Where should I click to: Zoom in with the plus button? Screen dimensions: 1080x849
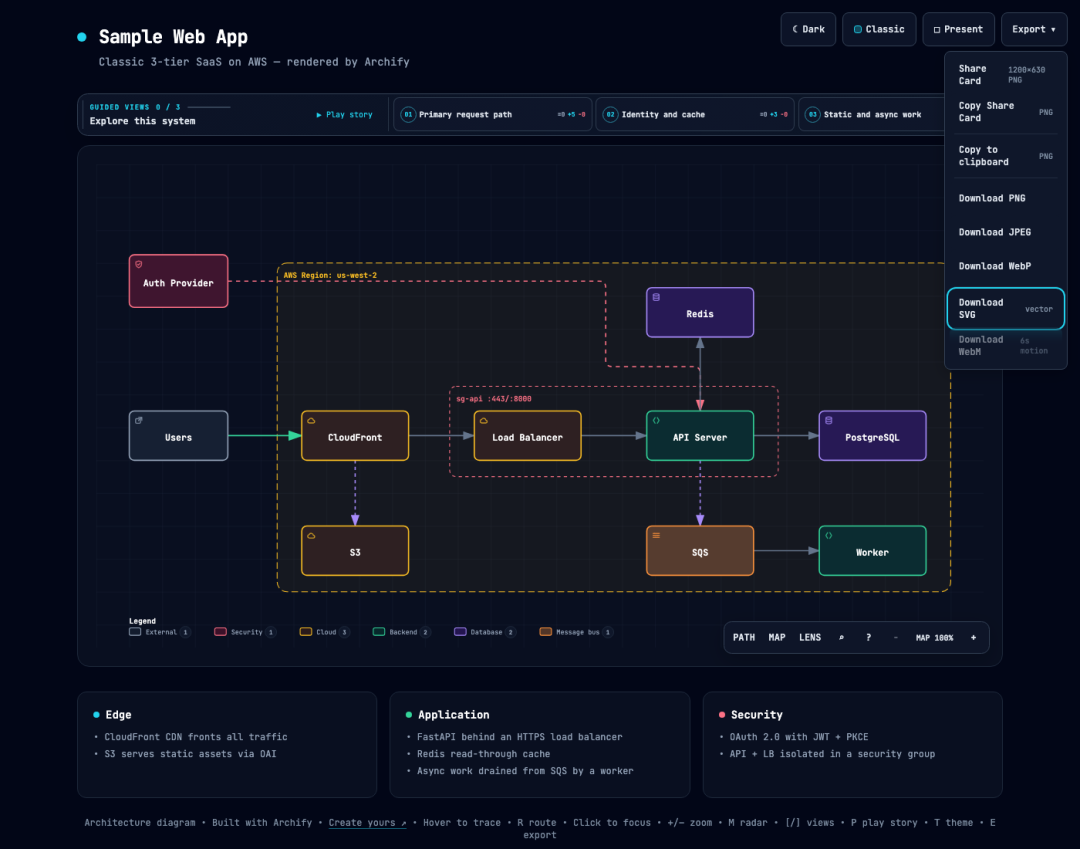973,638
